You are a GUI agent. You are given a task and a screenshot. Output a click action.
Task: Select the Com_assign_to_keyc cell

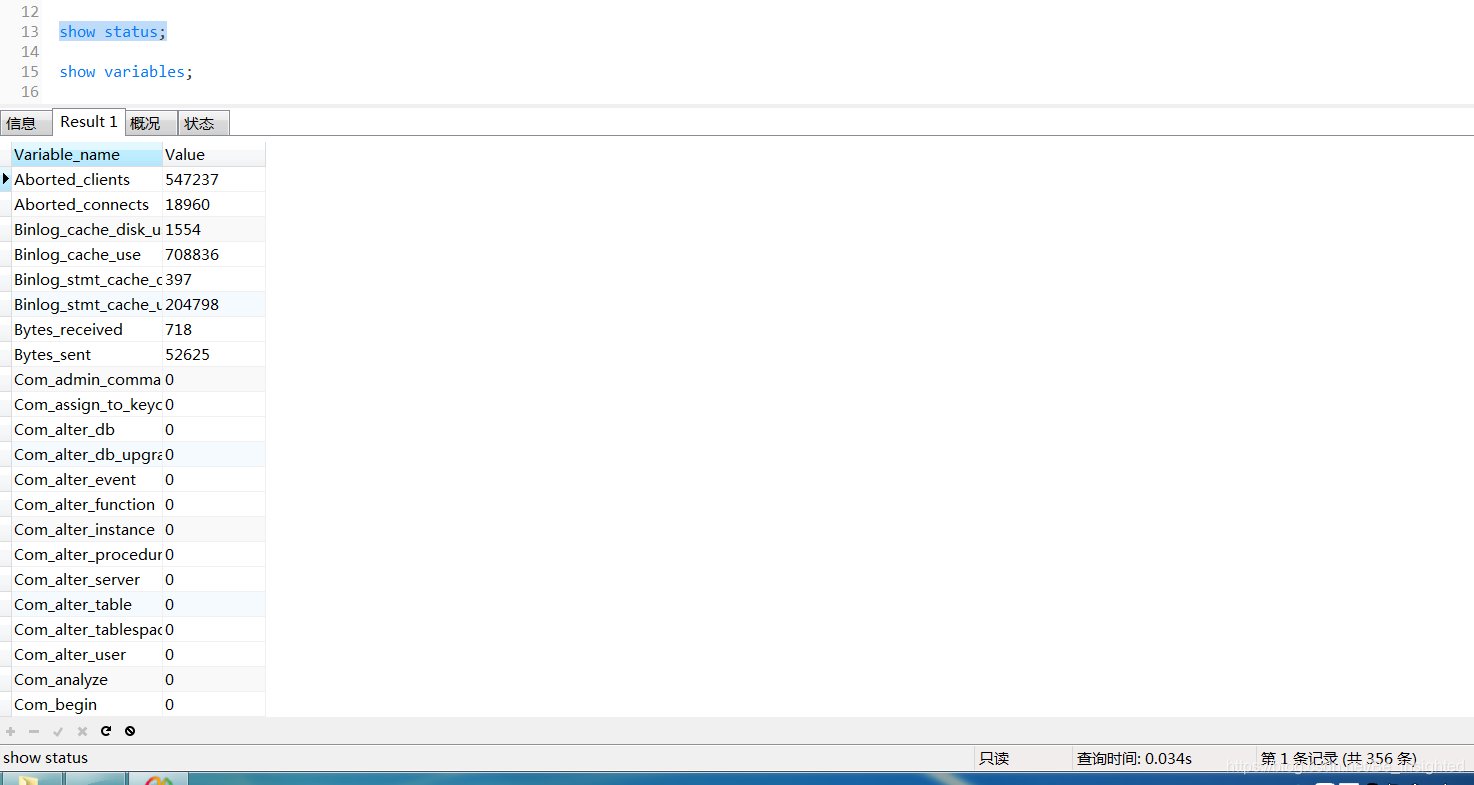tap(87, 404)
